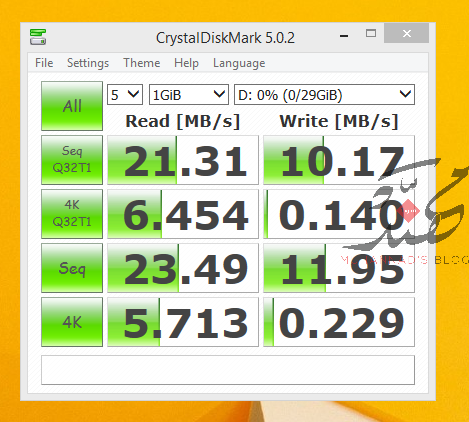469x422 pixels.
Task: Open the test count dropdown showing 5
Action: point(125,95)
